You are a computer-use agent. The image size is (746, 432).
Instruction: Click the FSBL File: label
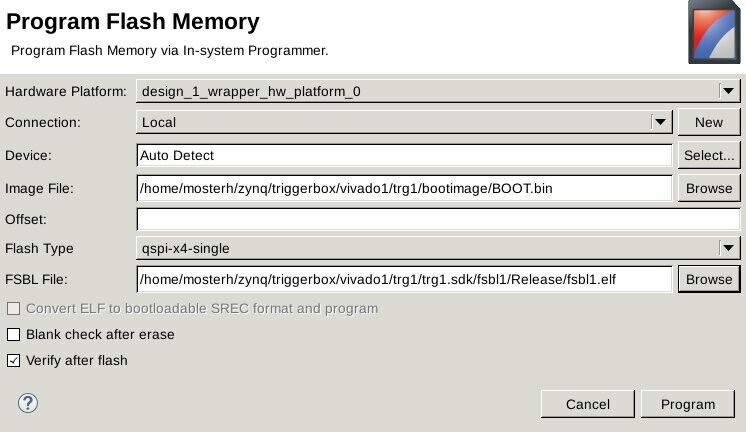click(x=36, y=279)
